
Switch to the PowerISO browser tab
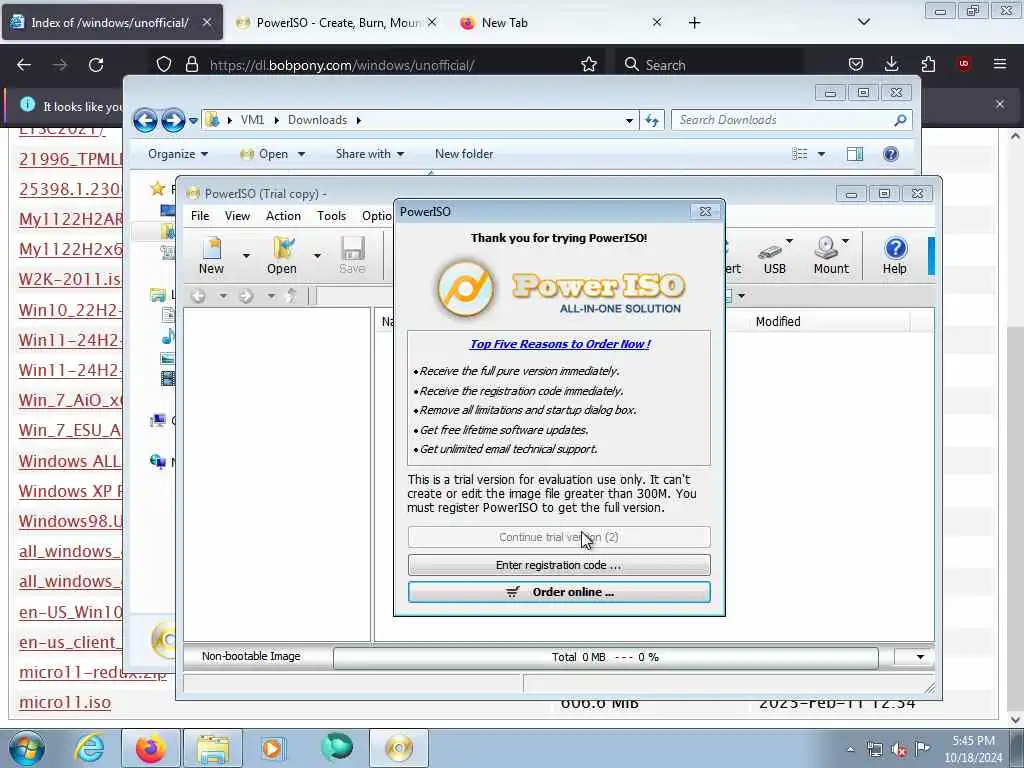click(336, 23)
